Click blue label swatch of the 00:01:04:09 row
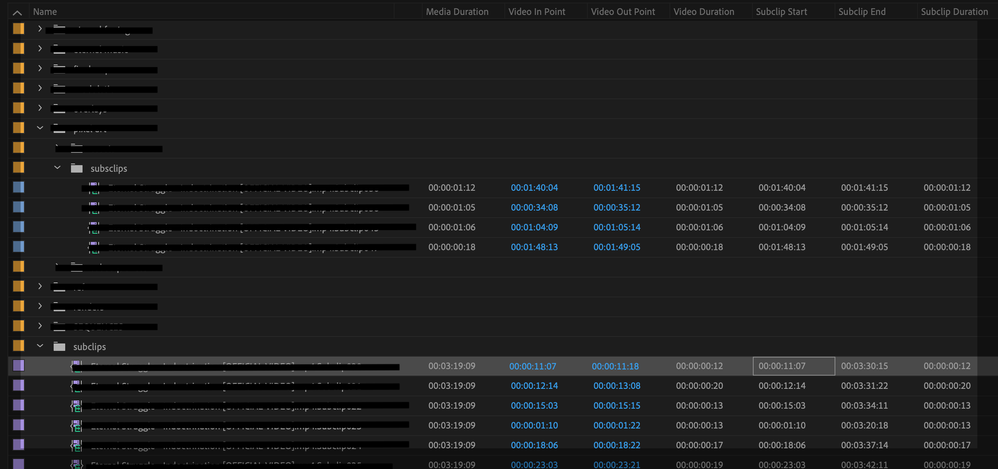998x469 pixels. click(x=18, y=227)
